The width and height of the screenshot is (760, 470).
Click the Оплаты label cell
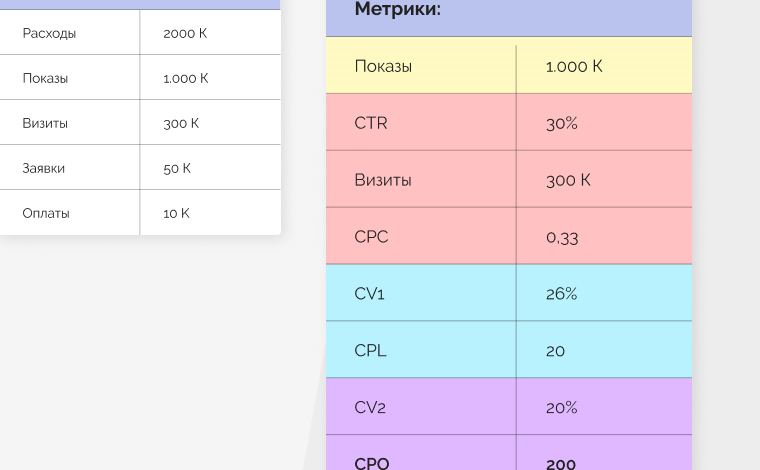(x=46, y=213)
